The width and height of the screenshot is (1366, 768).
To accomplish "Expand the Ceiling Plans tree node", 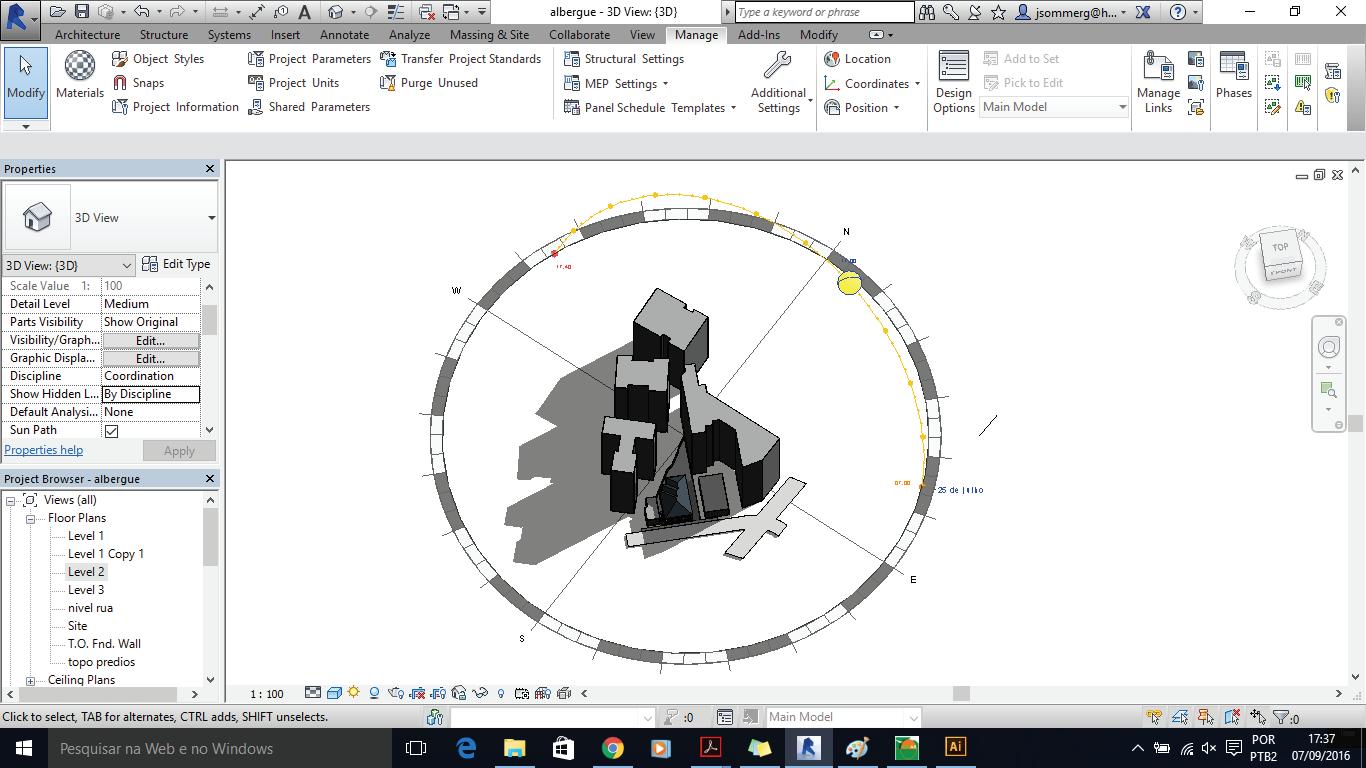I will tap(30, 680).
